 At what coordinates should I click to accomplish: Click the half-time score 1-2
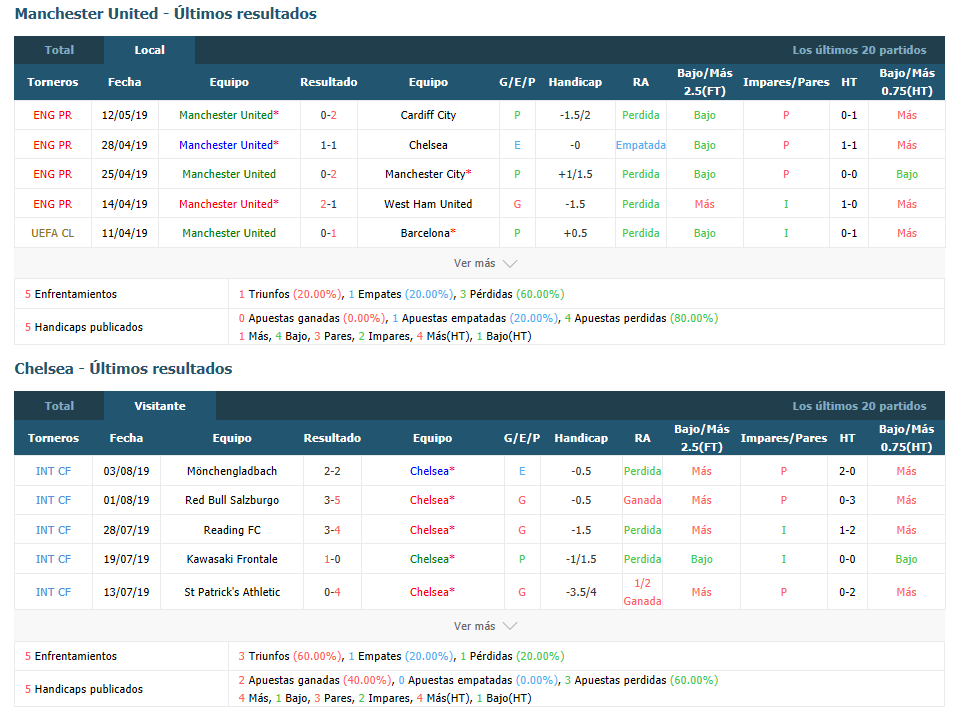point(847,530)
